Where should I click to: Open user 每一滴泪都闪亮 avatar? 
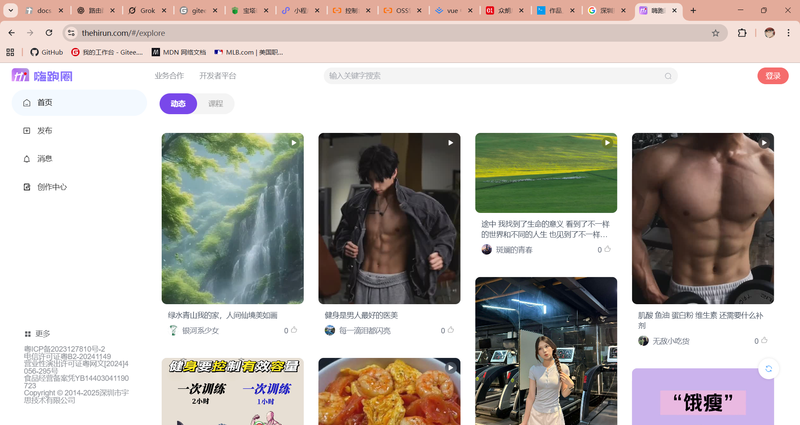coord(330,330)
